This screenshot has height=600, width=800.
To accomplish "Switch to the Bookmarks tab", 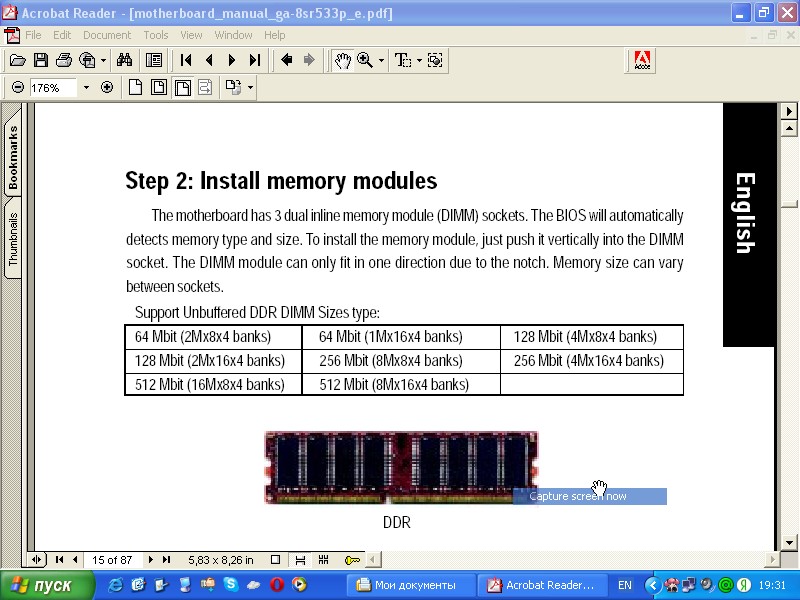I will pos(12,156).
